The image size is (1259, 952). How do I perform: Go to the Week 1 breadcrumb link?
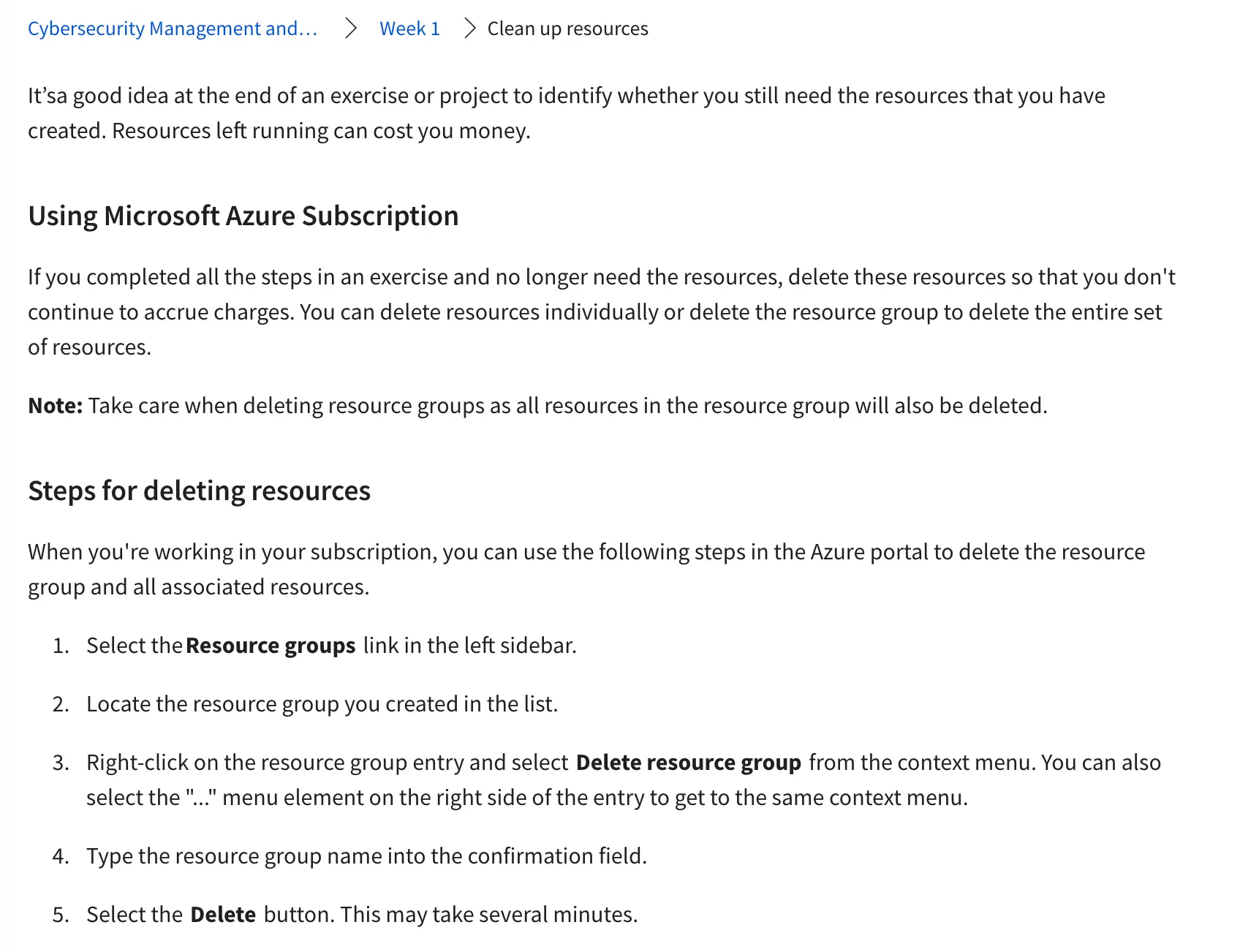[x=409, y=29]
